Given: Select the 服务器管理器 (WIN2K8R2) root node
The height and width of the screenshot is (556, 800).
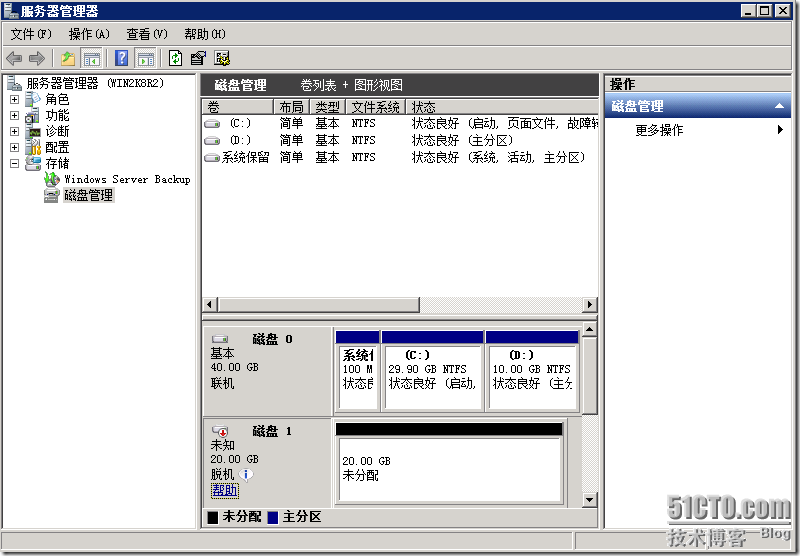Looking at the screenshot, I should click(x=95, y=83).
